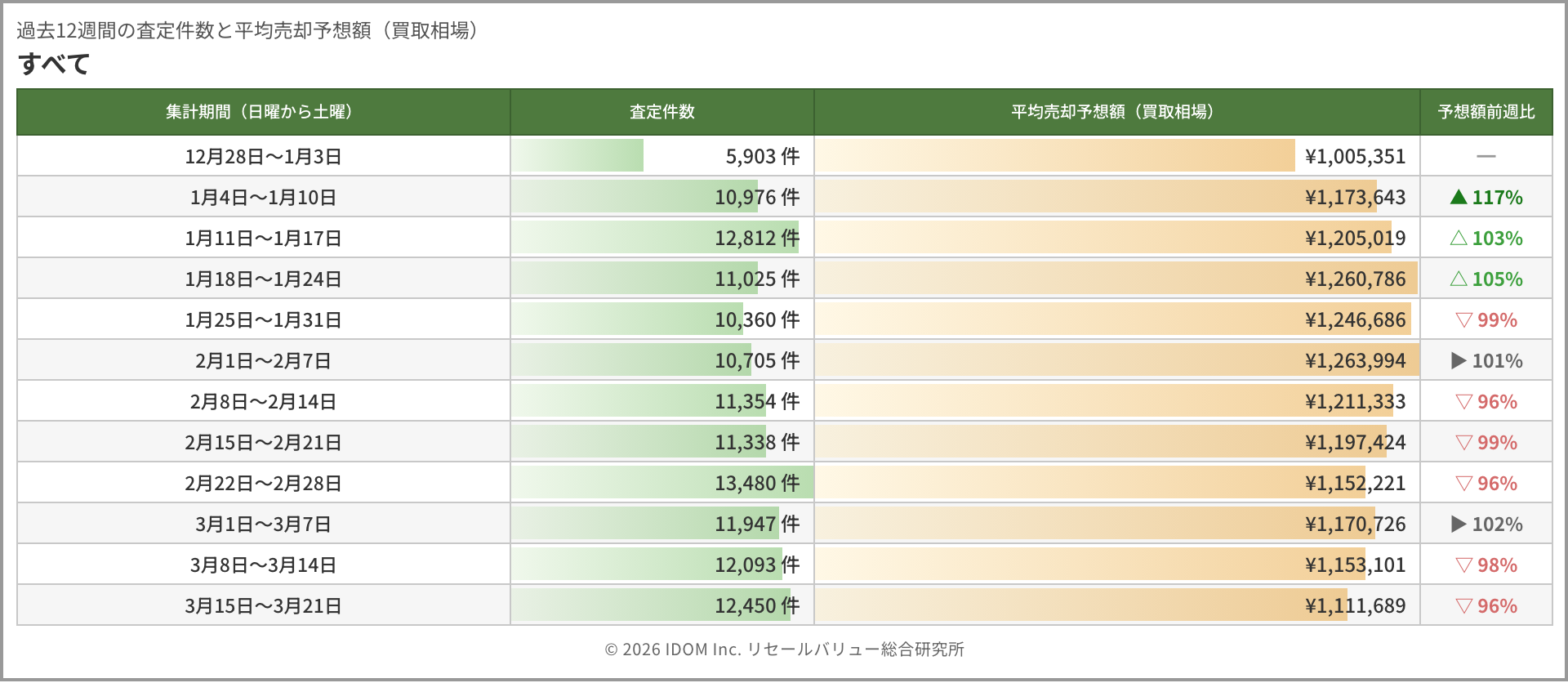Click the right-pointing arrow beside 101%
The image size is (1568, 683).
(x=1459, y=360)
